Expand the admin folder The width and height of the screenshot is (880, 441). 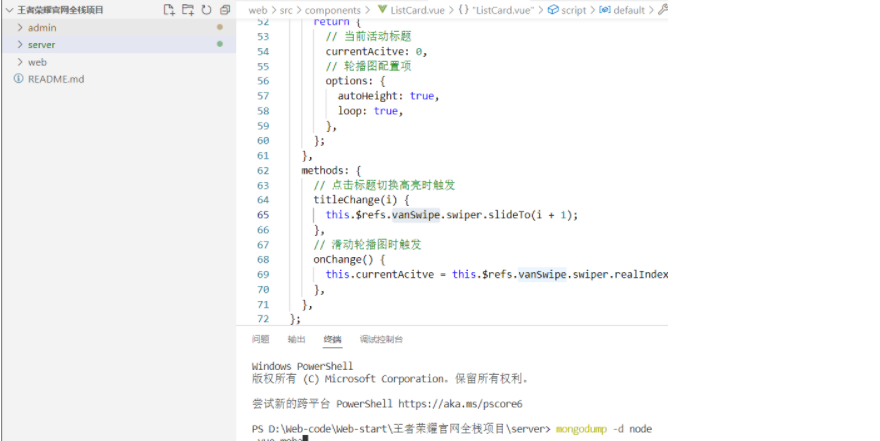20,27
